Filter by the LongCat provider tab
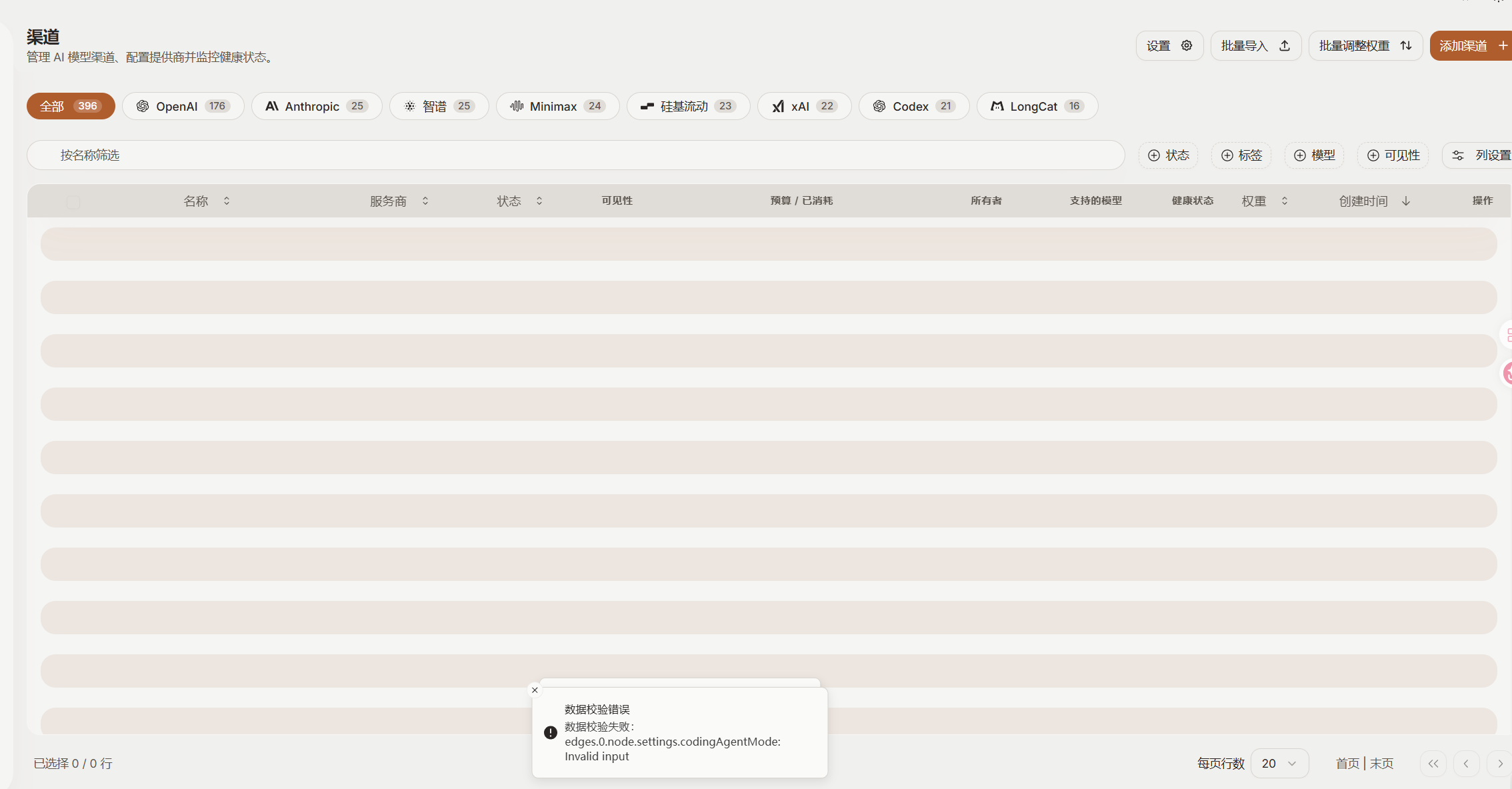 point(1037,106)
